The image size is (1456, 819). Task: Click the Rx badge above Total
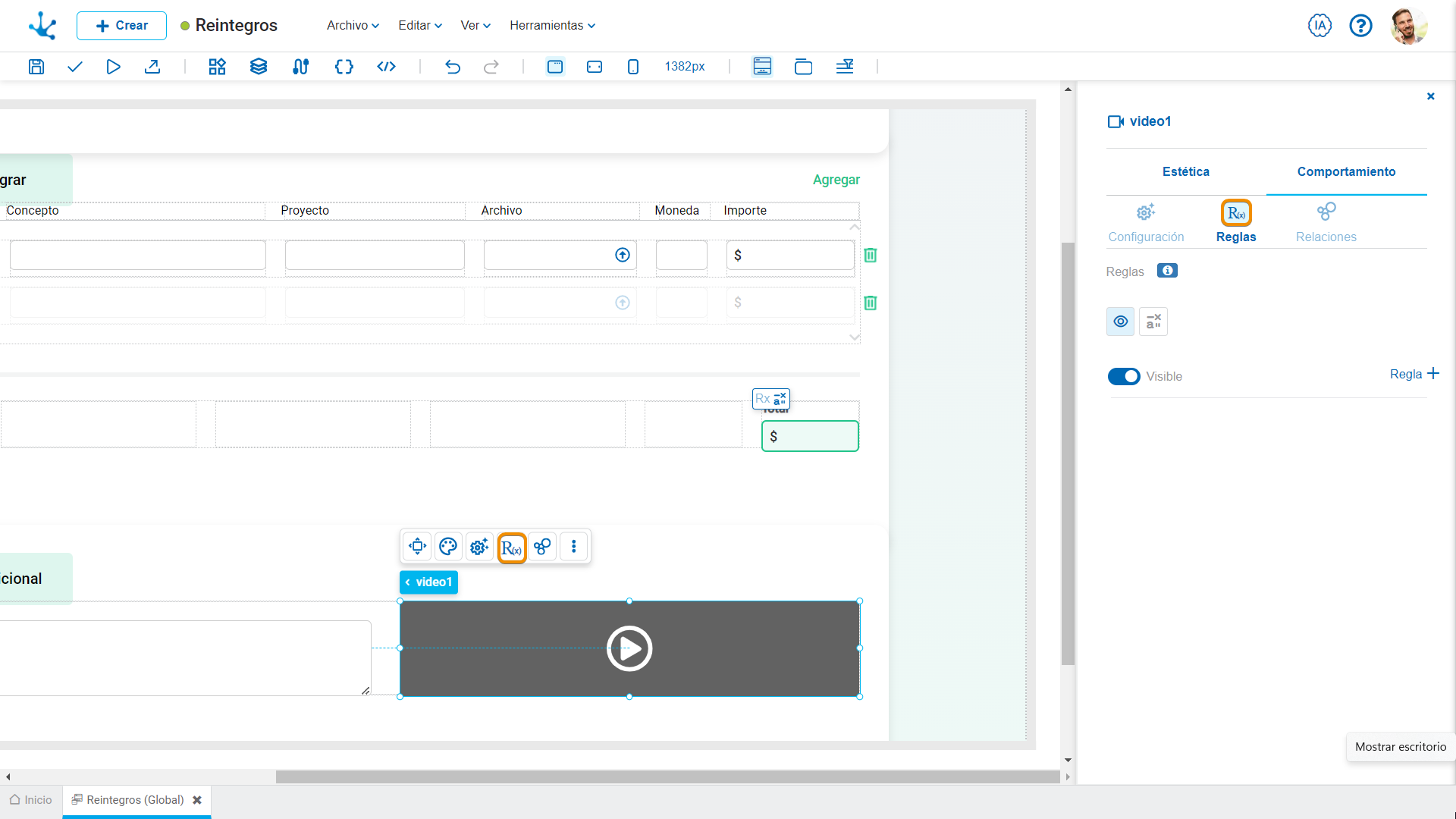(x=771, y=398)
